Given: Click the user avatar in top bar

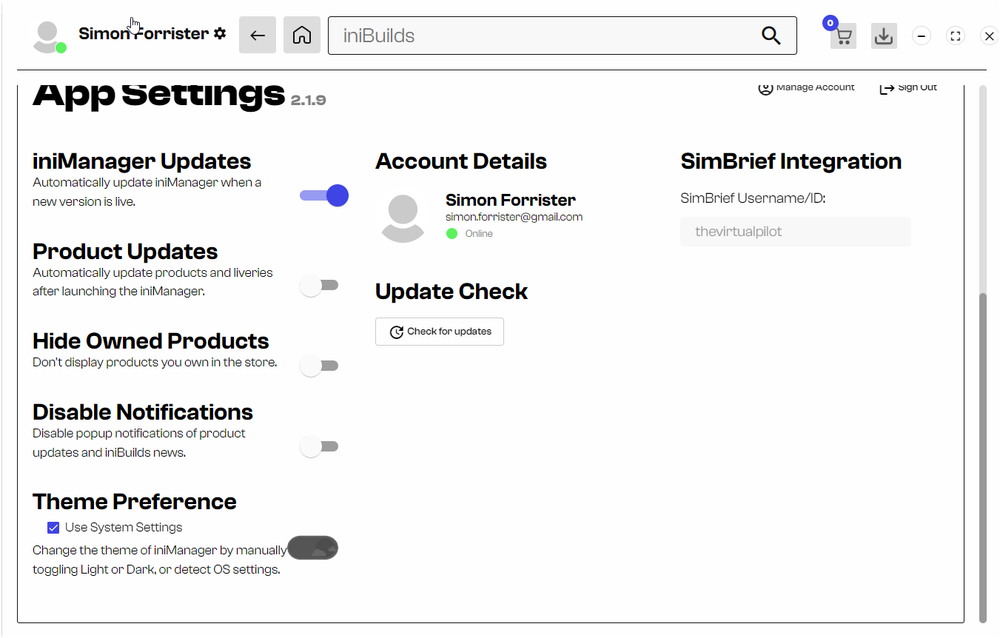Looking at the screenshot, I should 47,36.
